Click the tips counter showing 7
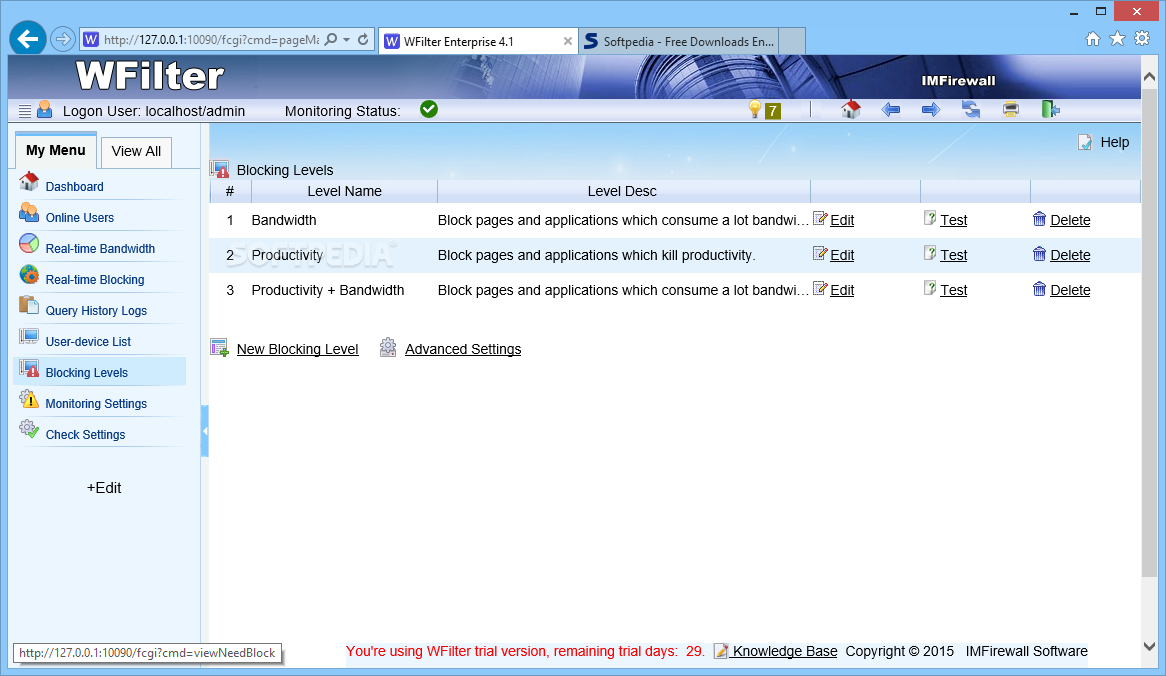 [x=773, y=111]
